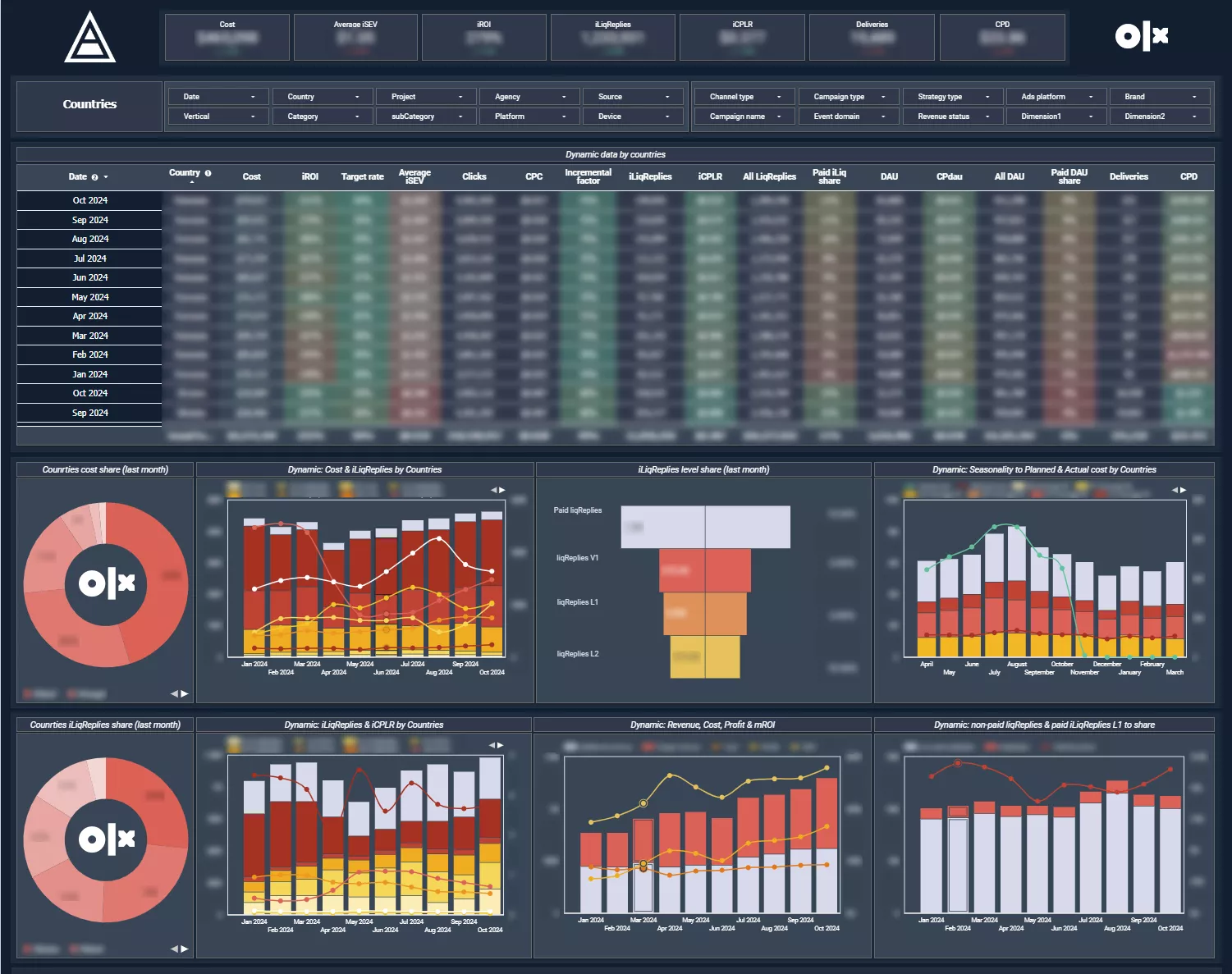Expand the Project filter
Image resolution: width=1232 pixels, height=974 pixels.
[426, 97]
